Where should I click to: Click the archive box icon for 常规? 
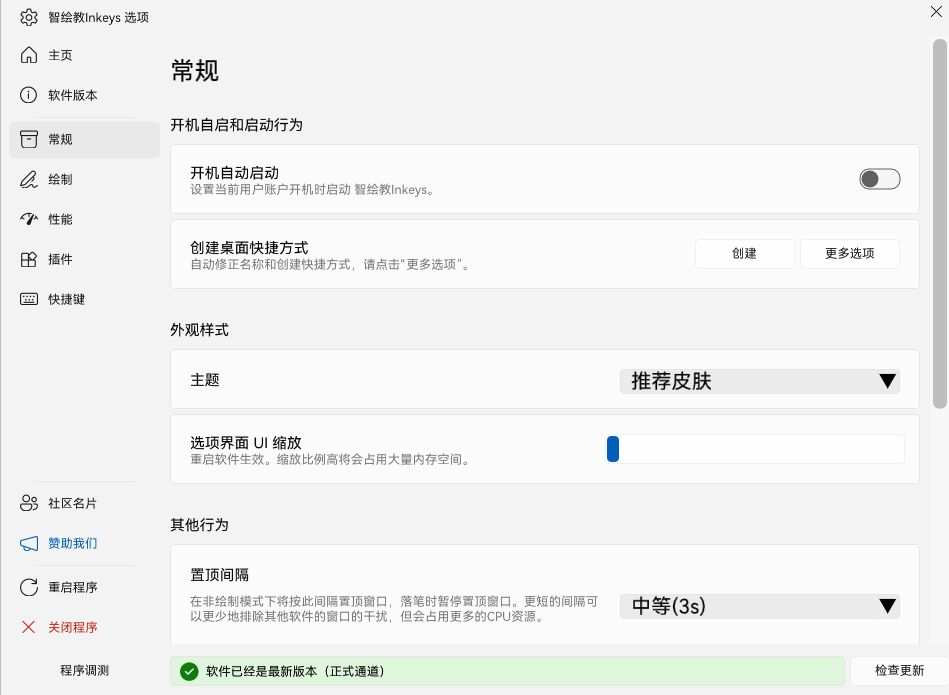28,139
